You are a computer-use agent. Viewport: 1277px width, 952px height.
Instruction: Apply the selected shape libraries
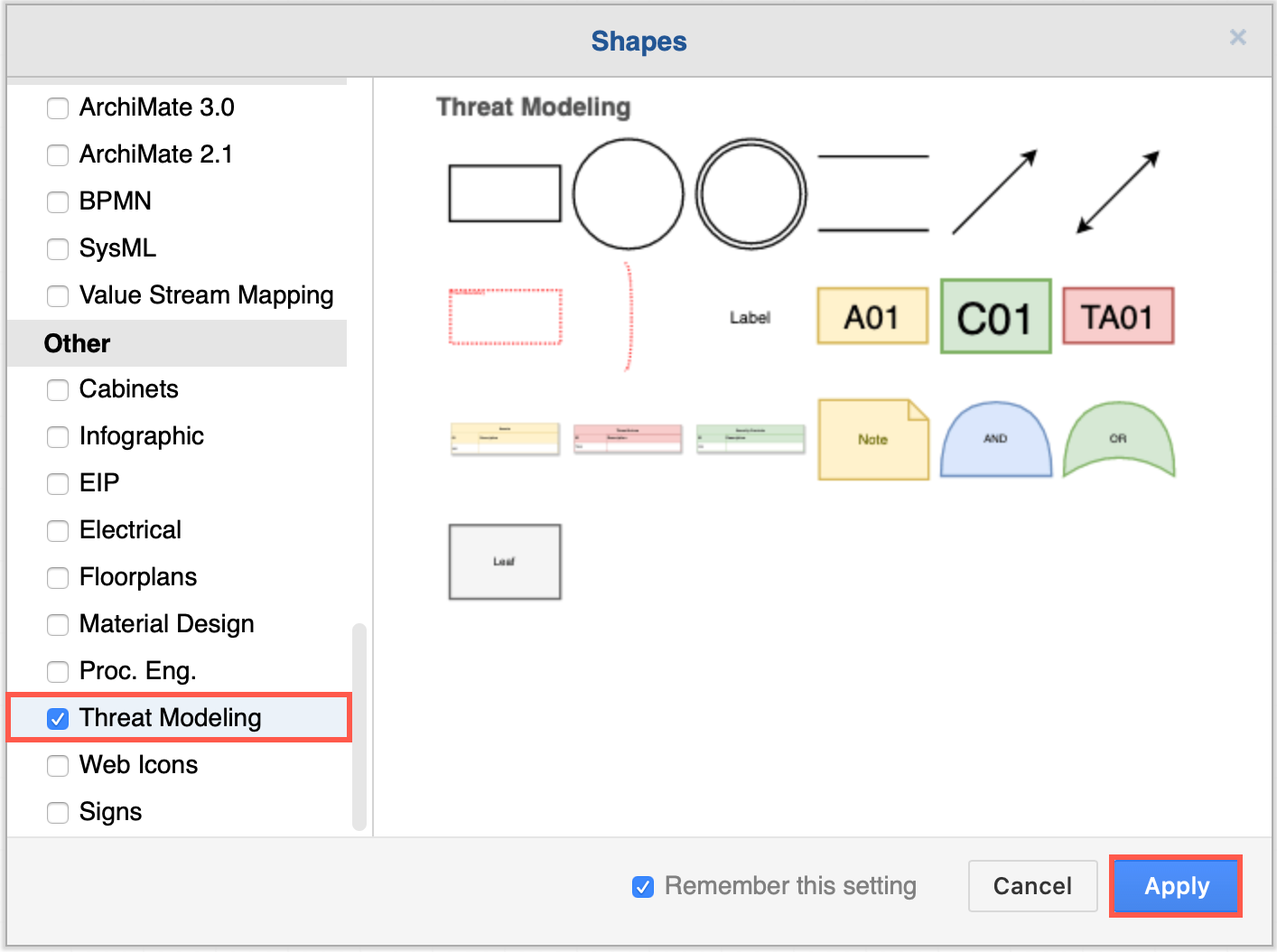pos(1175,886)
